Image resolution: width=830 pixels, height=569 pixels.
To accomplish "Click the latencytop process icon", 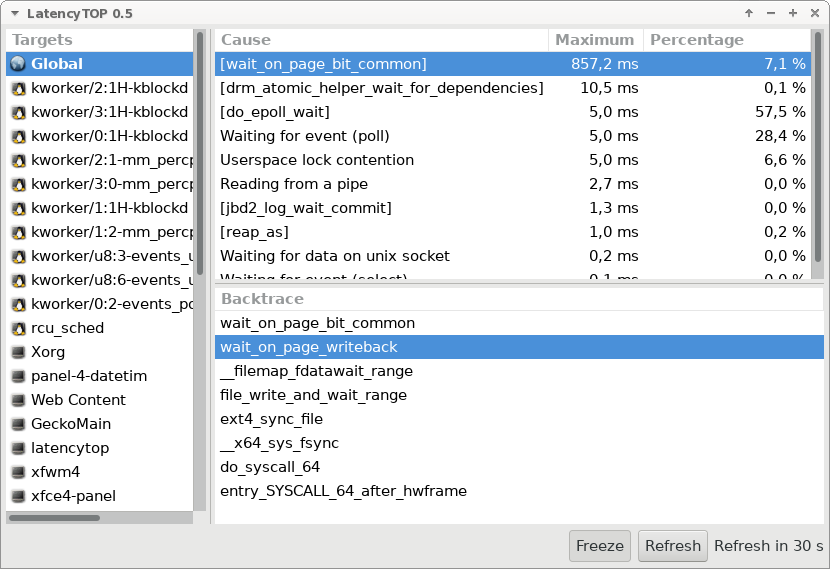I will 18,448.
